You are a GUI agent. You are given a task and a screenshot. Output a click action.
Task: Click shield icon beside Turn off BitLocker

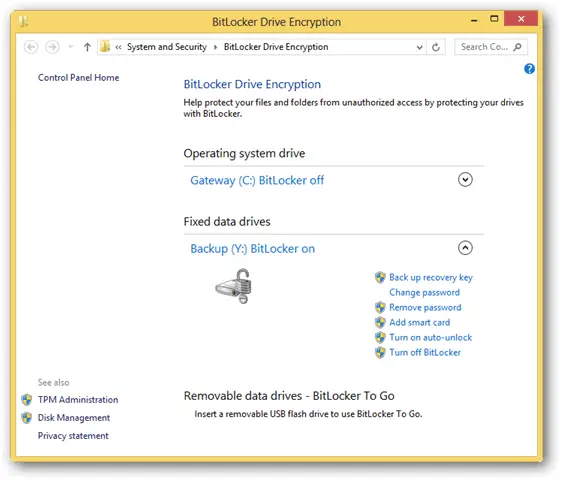[380, 352]
